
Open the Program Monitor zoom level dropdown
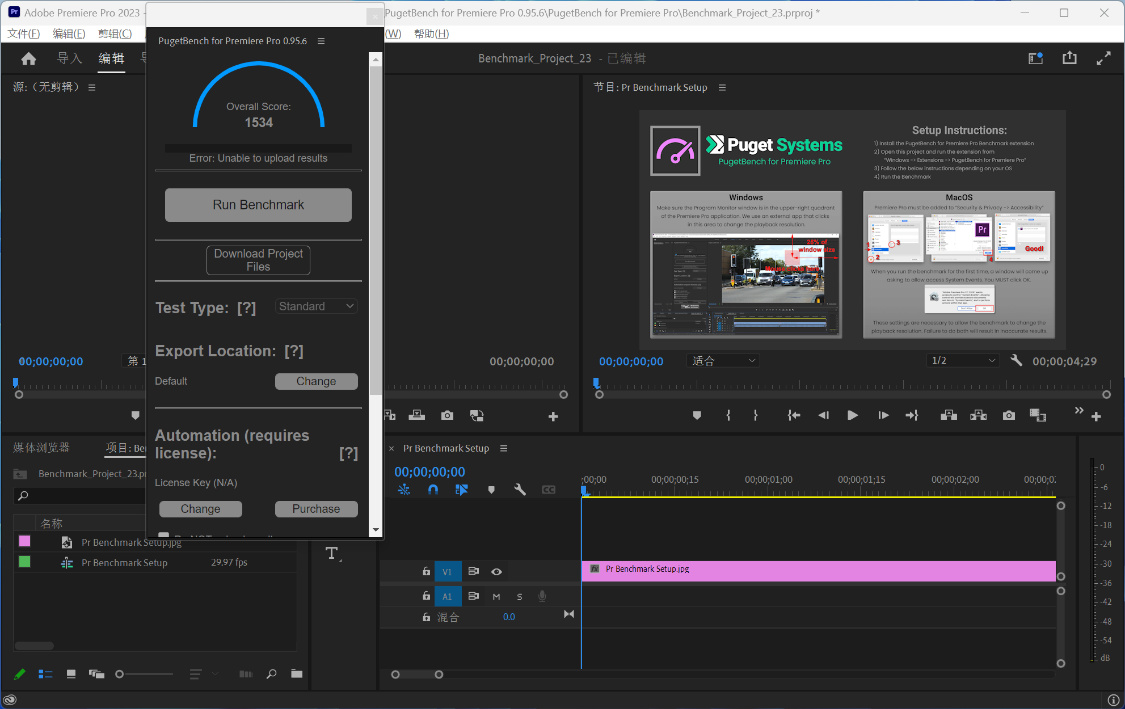point(724,360)
